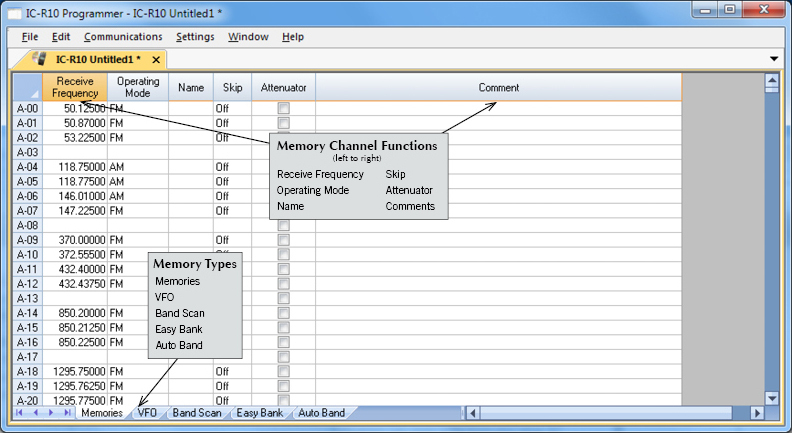This screenshot has width=792, height=433.
Task: Open the Help menu
Action: [x=292, y=37]
